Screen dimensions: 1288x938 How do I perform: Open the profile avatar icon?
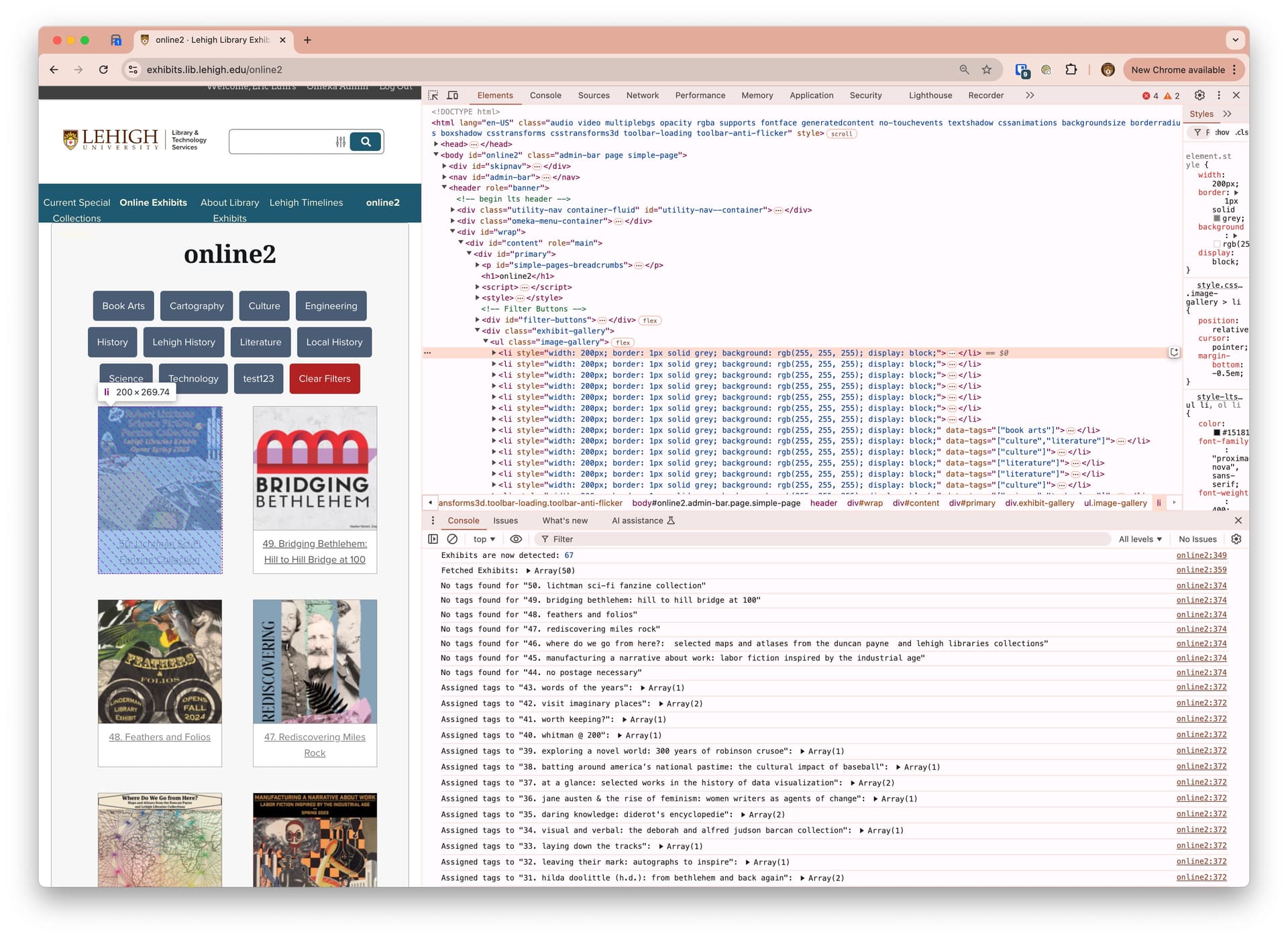click(1108, 70)
